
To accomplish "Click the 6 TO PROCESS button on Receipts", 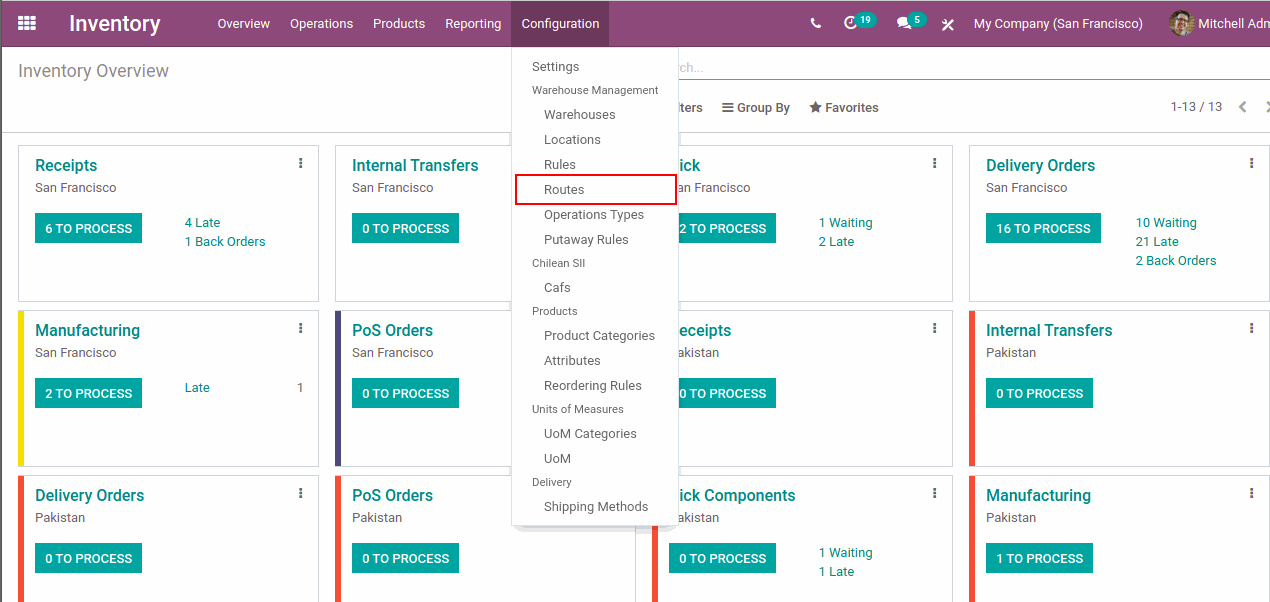I will click(88, 229).
